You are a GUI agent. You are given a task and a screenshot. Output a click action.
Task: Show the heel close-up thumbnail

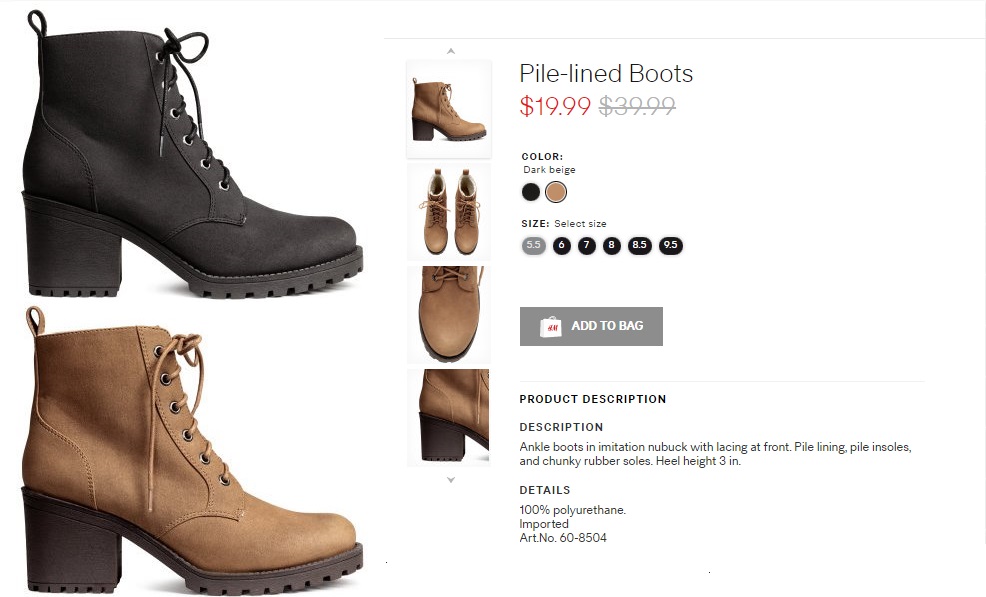[x=449, y=416]
